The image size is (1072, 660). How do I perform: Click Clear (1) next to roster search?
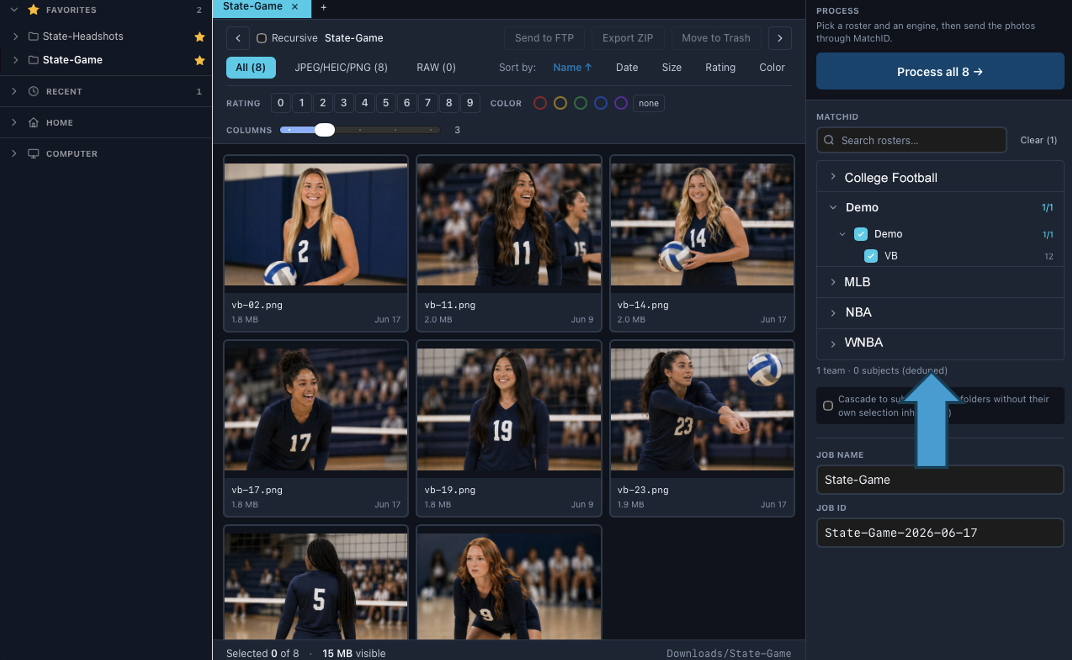click(x=1038, y=140)
